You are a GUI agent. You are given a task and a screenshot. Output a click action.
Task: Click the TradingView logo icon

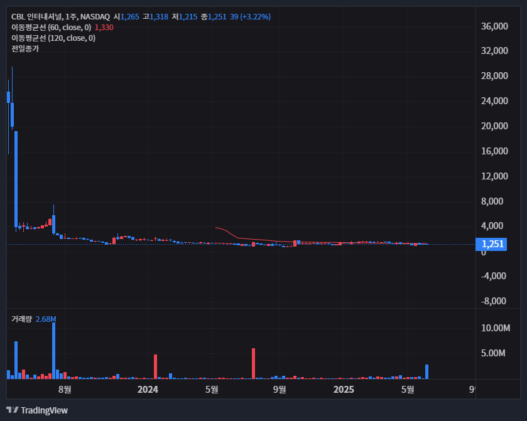pyautogui.click(x=12, y=410)
